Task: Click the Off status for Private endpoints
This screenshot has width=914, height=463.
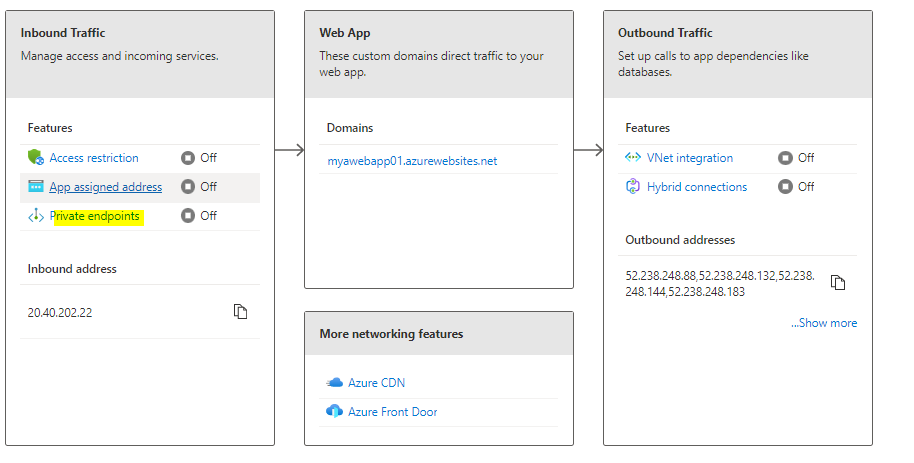Action: [x=199, y=216]
